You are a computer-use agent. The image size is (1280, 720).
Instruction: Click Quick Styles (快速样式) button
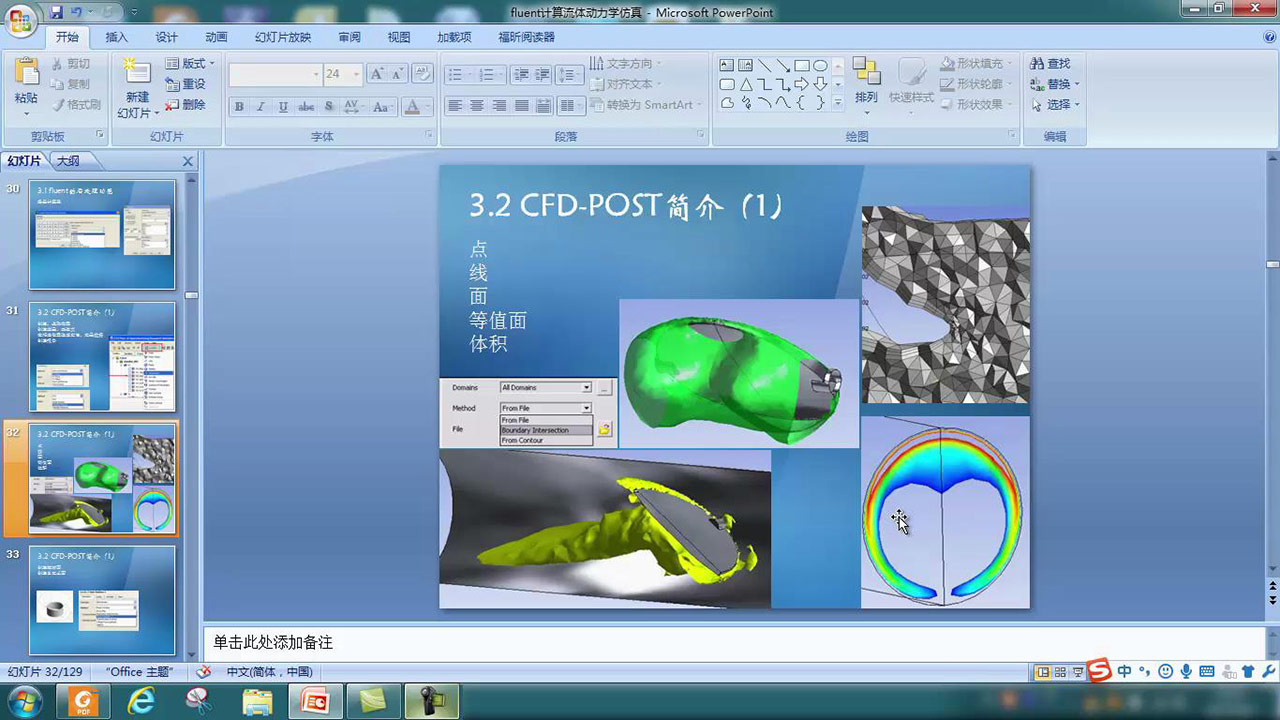coord(911,80)
